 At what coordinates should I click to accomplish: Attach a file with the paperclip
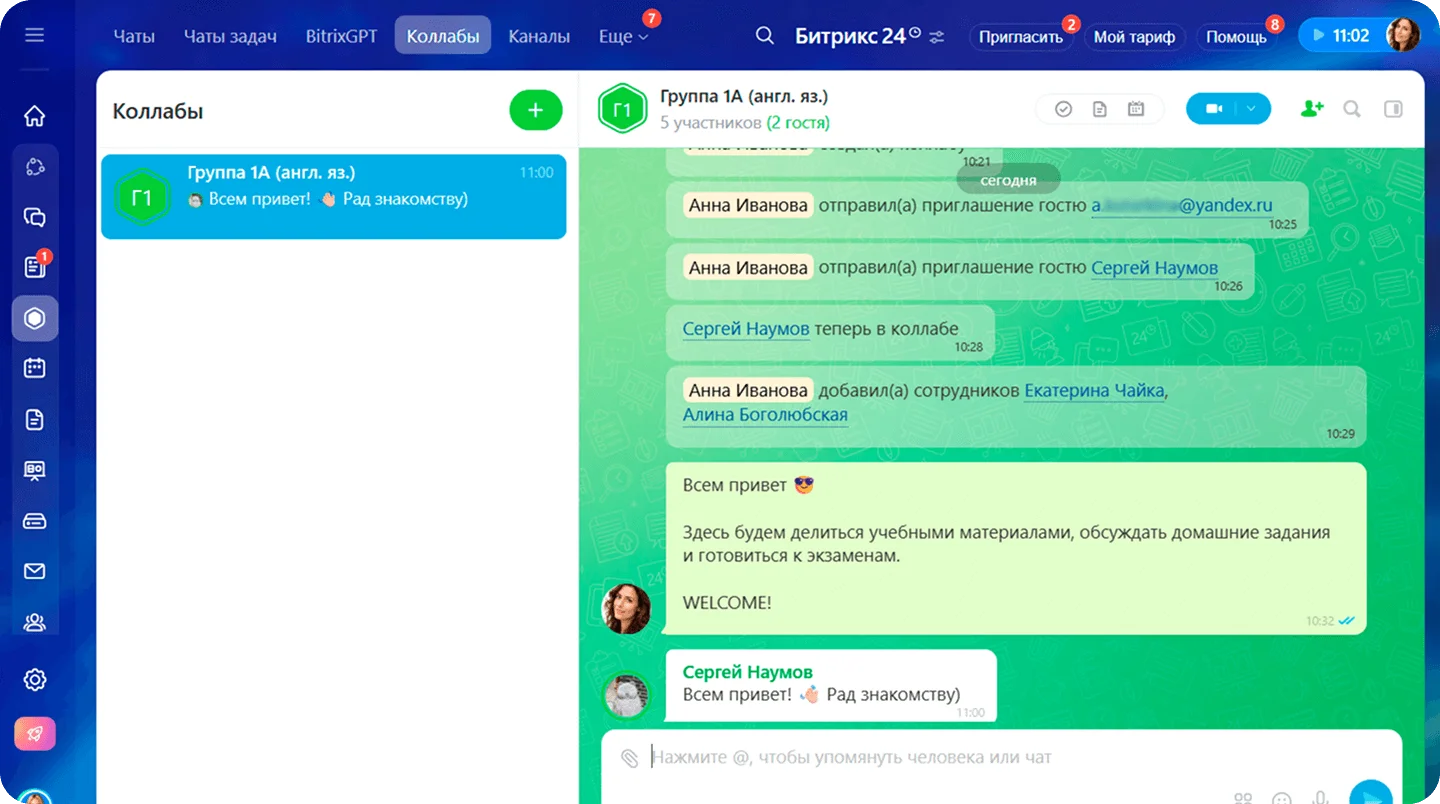[629, 758]
